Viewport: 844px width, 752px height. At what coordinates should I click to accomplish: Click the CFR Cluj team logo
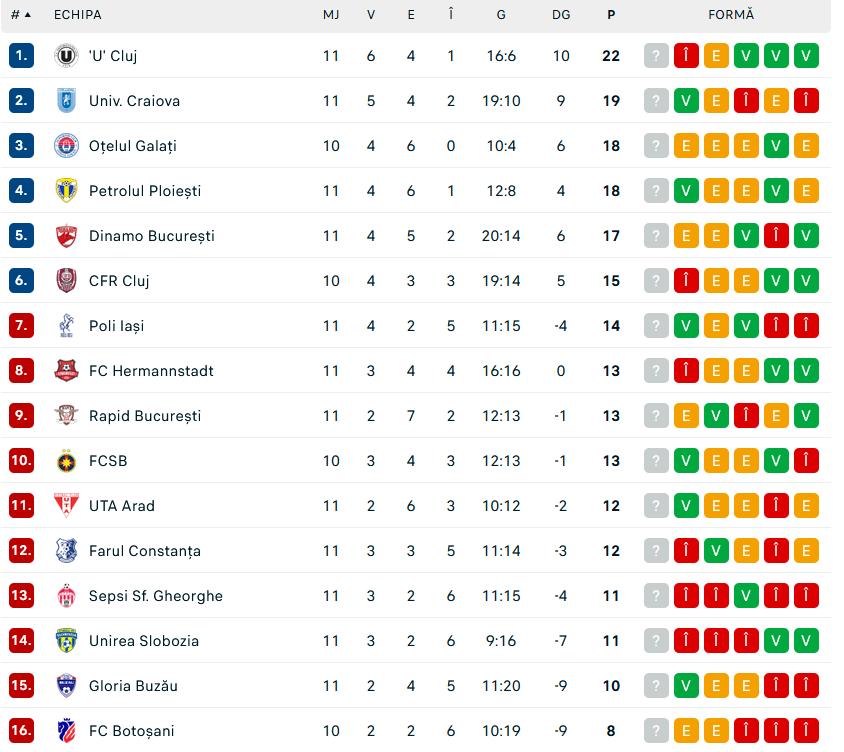pos(66,281)
